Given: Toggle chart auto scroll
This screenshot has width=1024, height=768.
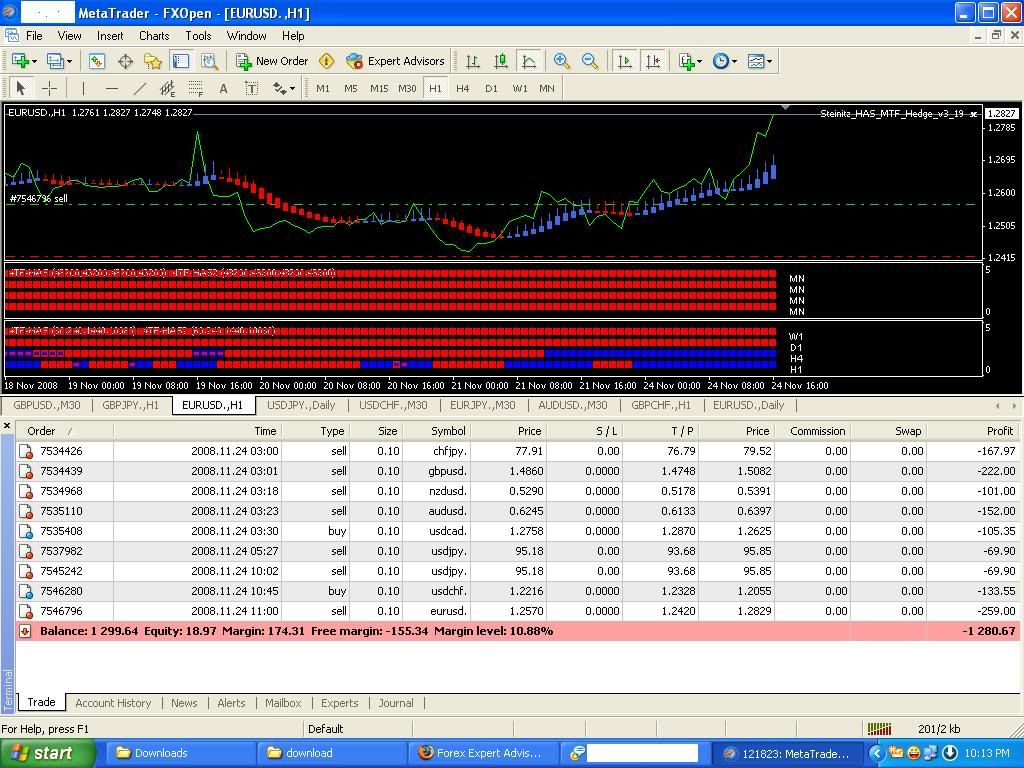Looking at the screenshot, I should coord(625,61).
